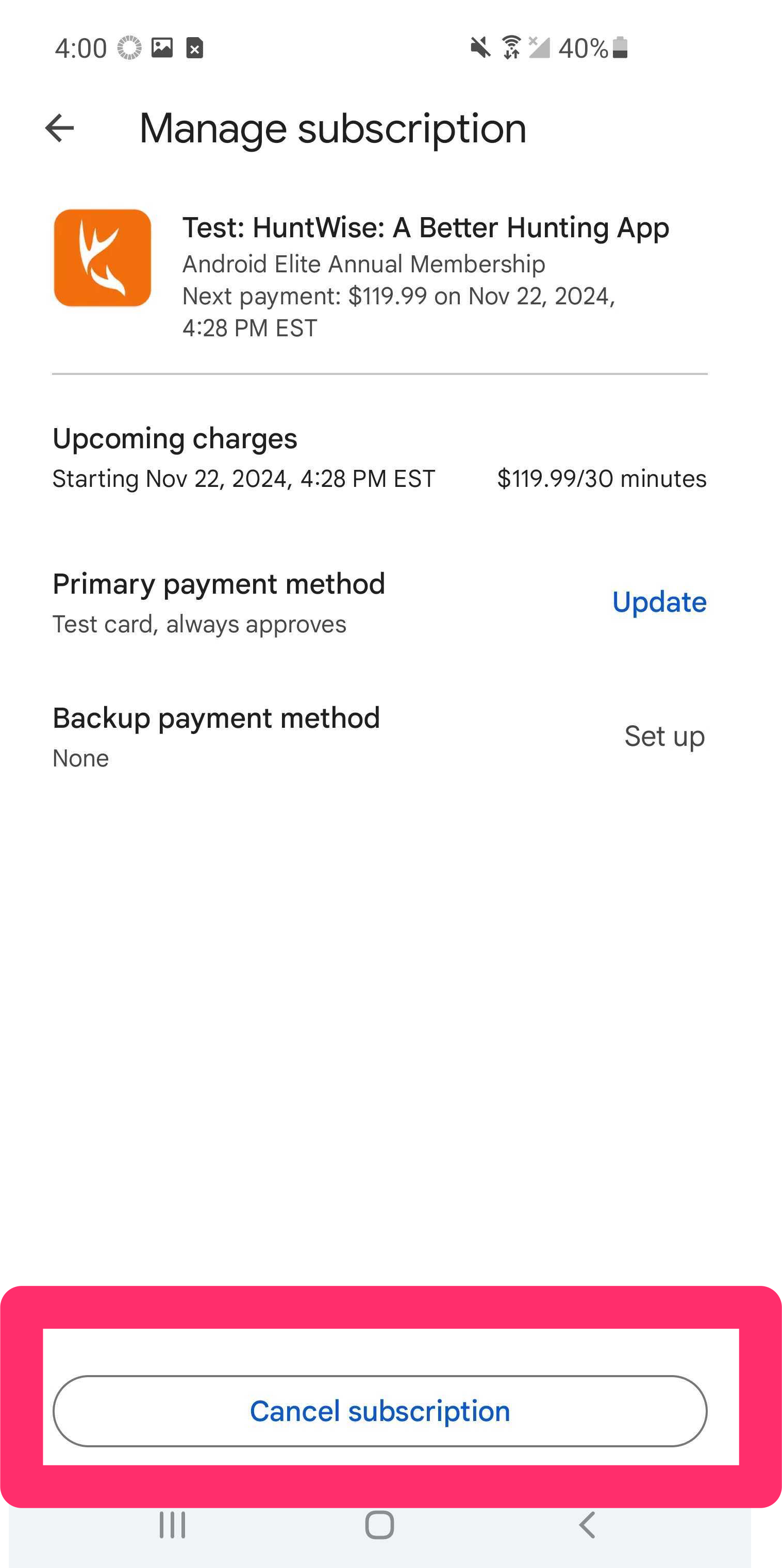782x1568 pixels.
Task: Tap the battery indicator icon
Action: pos(620,47)
